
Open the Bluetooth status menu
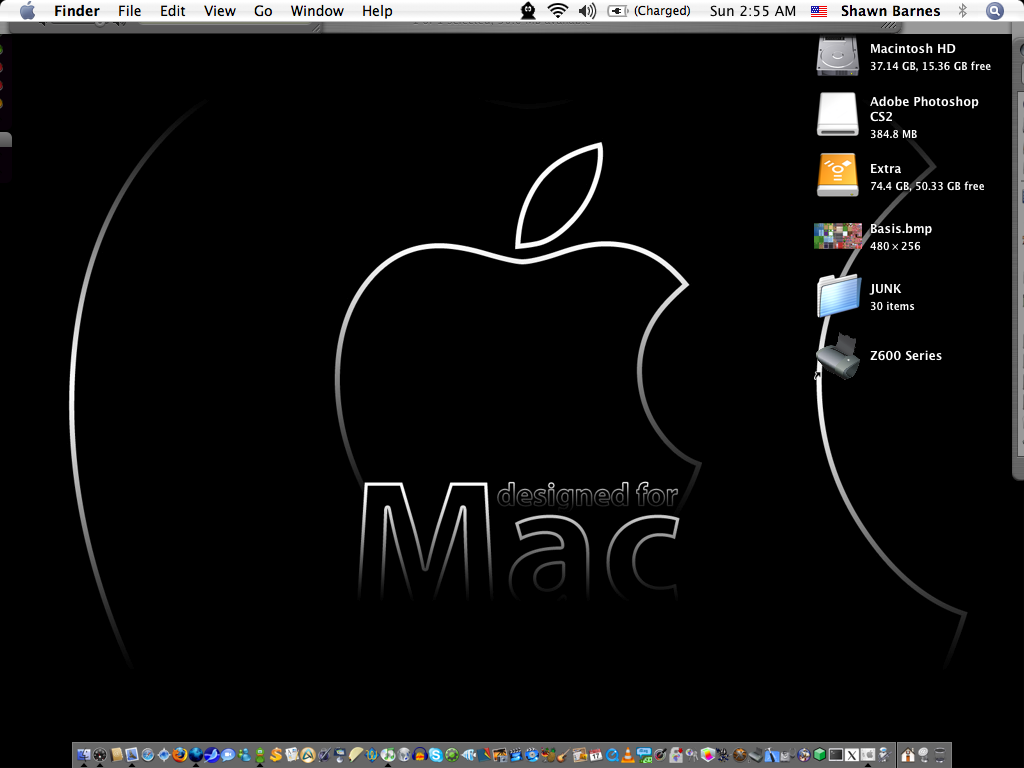pyautogui.click(x=962, y=10)
